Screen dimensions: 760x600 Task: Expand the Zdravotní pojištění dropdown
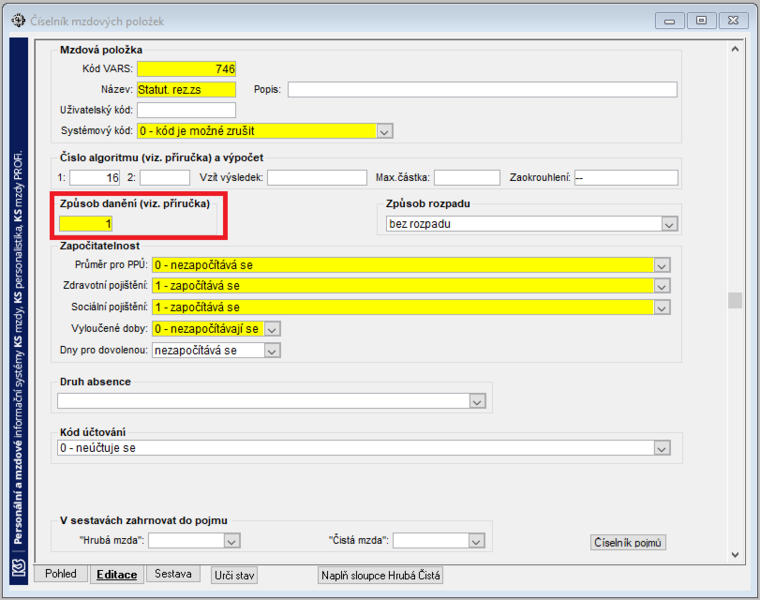(x=662, y=286)
